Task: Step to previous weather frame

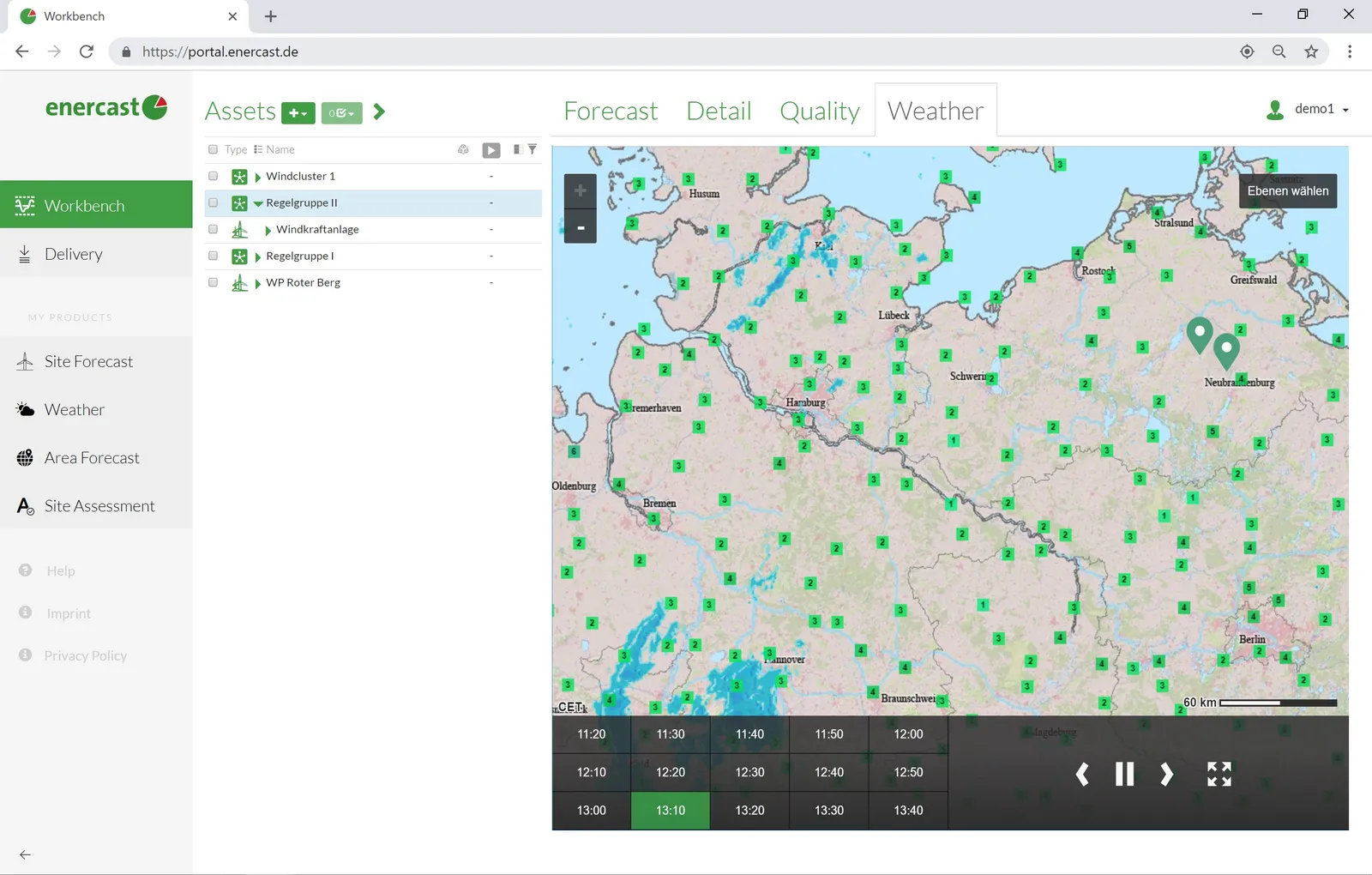Action: pyautogui.click(x=1082, y=775)
